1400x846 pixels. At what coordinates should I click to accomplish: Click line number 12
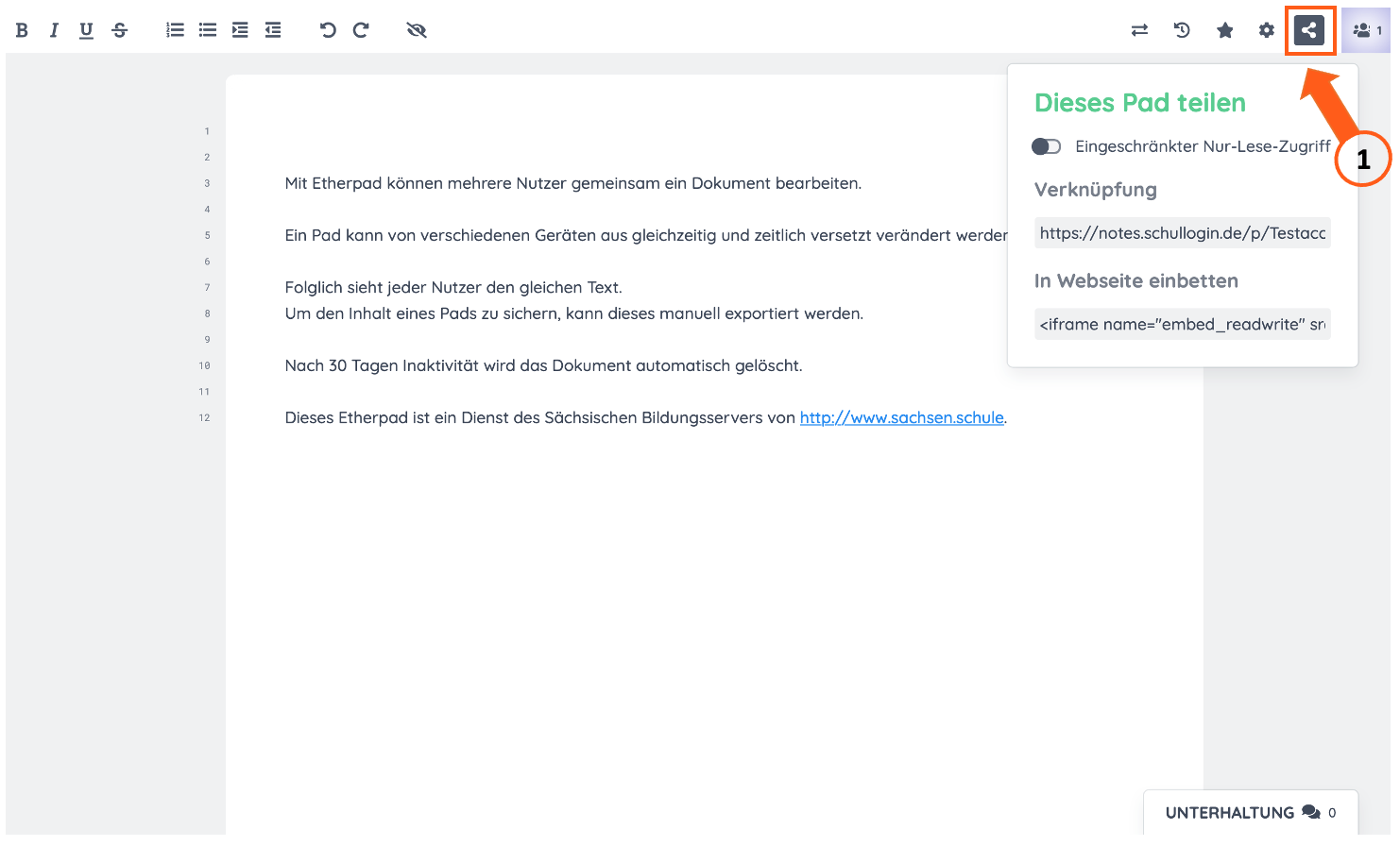pyautogui.click(x=204, y=417)
